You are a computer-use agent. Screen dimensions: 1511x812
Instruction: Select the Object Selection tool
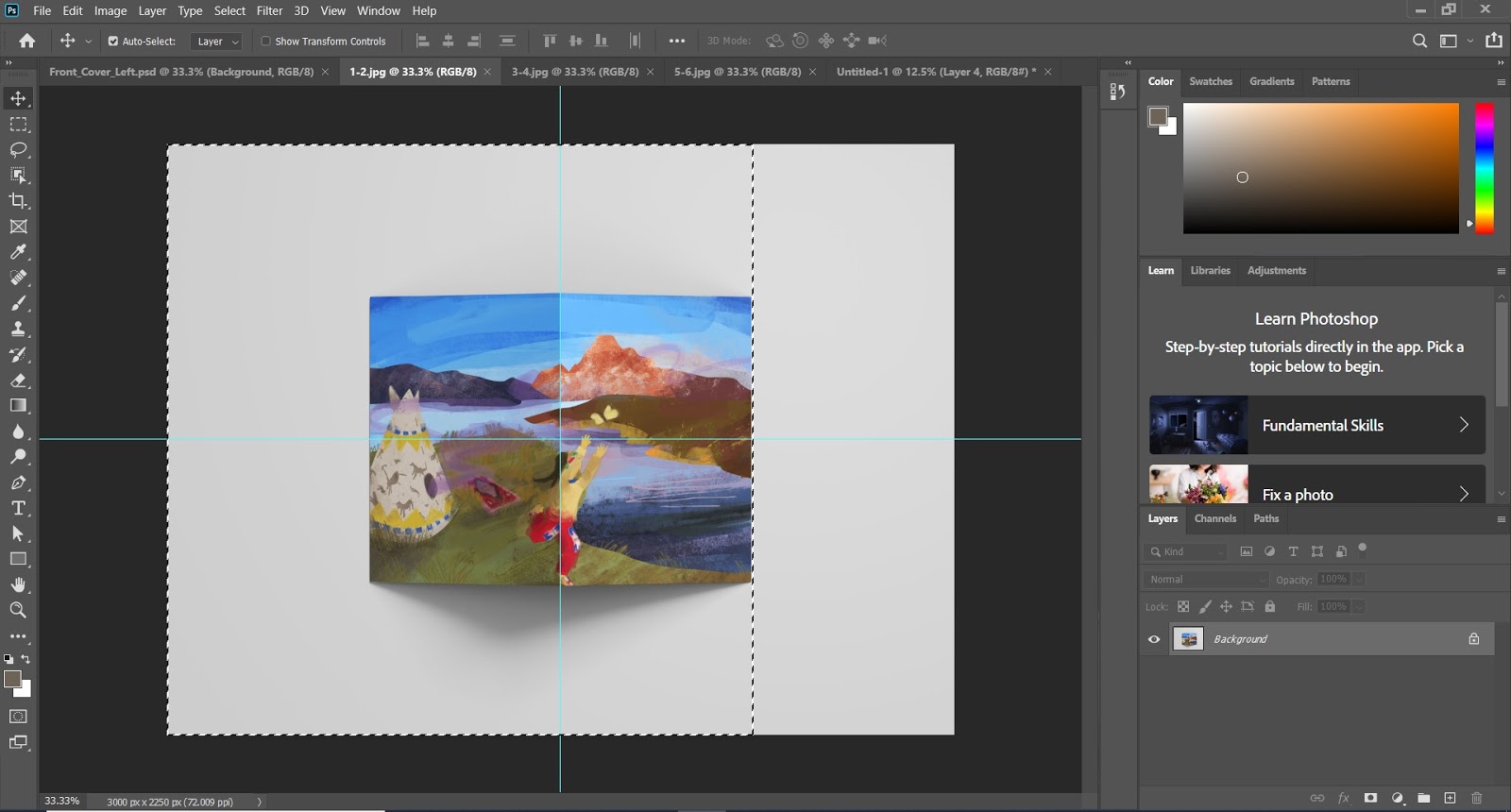(x=18, y=176)
